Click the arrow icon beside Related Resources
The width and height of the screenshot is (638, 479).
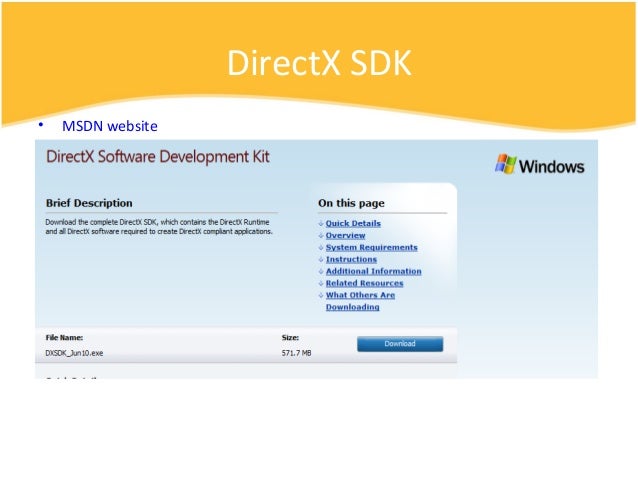point(321,283)
